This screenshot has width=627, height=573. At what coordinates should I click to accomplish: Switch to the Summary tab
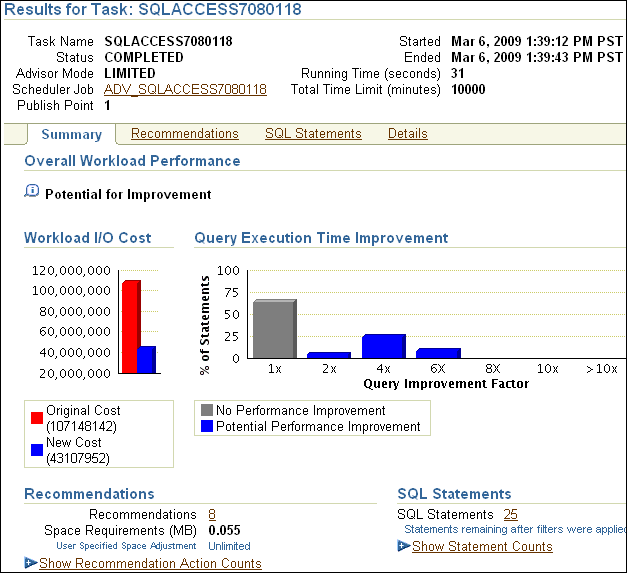point(71,134)
